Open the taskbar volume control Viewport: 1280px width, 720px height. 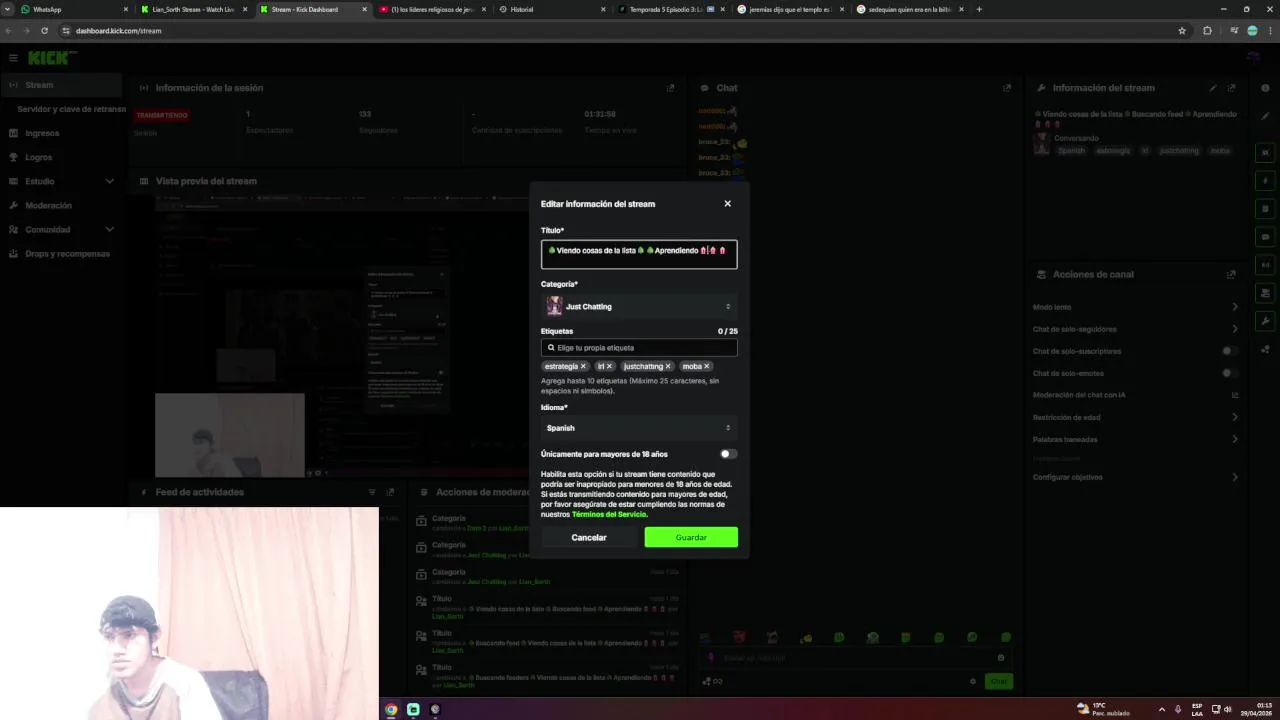(1227, 709)
